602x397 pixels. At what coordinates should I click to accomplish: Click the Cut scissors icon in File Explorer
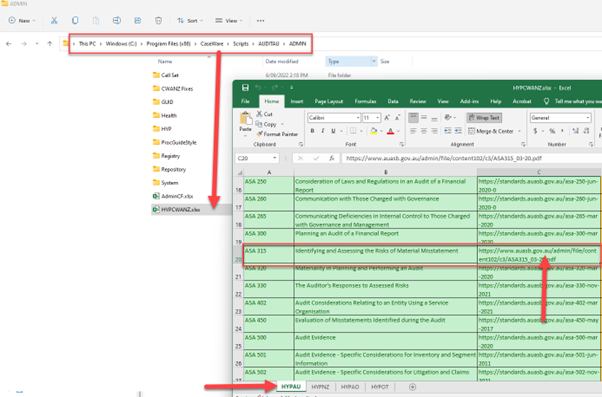click(x=54, y=20)
